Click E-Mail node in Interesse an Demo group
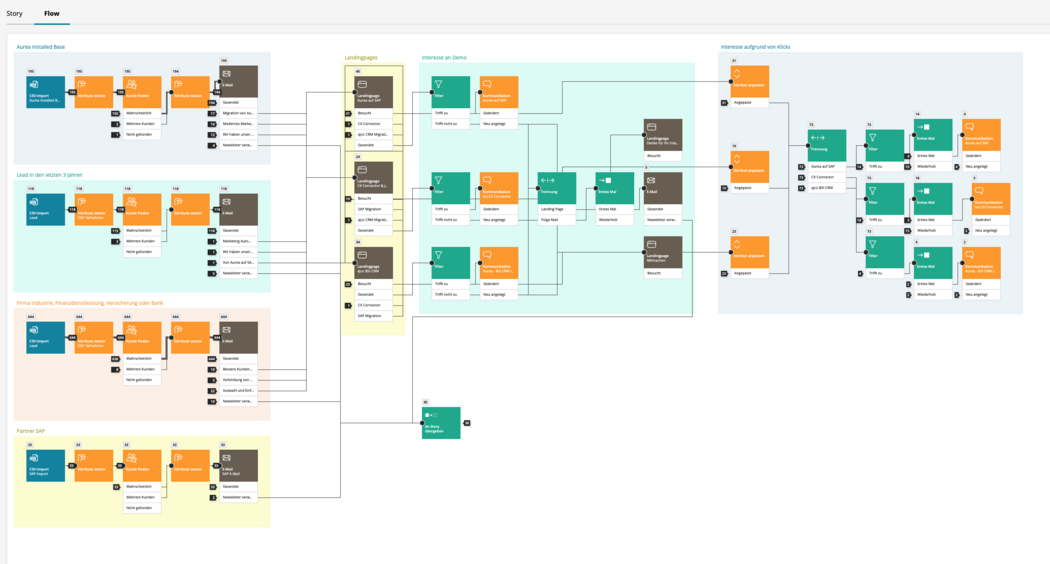The image size is (1050, 564). [663, 188]
